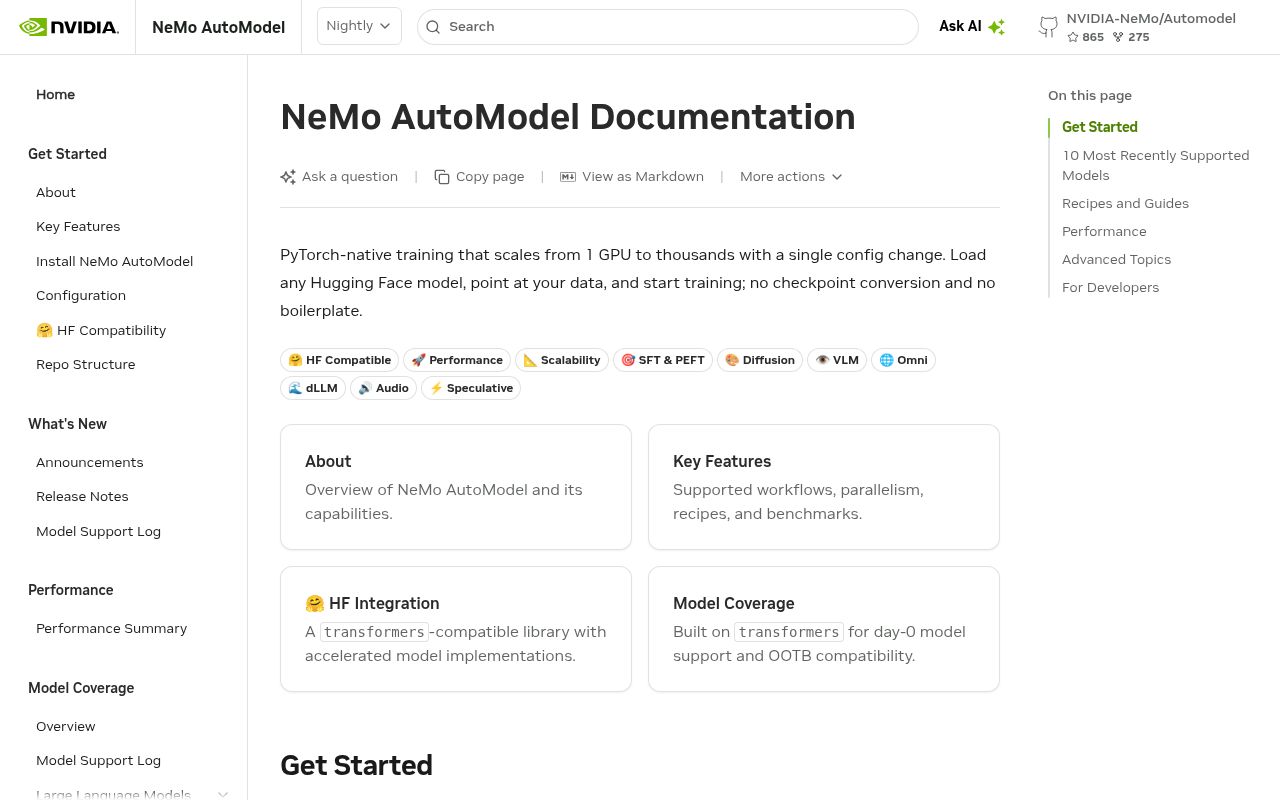Image resolution: width=1280 pixels, height=800 pixels.
Task: Click Ask a question button
Action: [x=339, y=177]
